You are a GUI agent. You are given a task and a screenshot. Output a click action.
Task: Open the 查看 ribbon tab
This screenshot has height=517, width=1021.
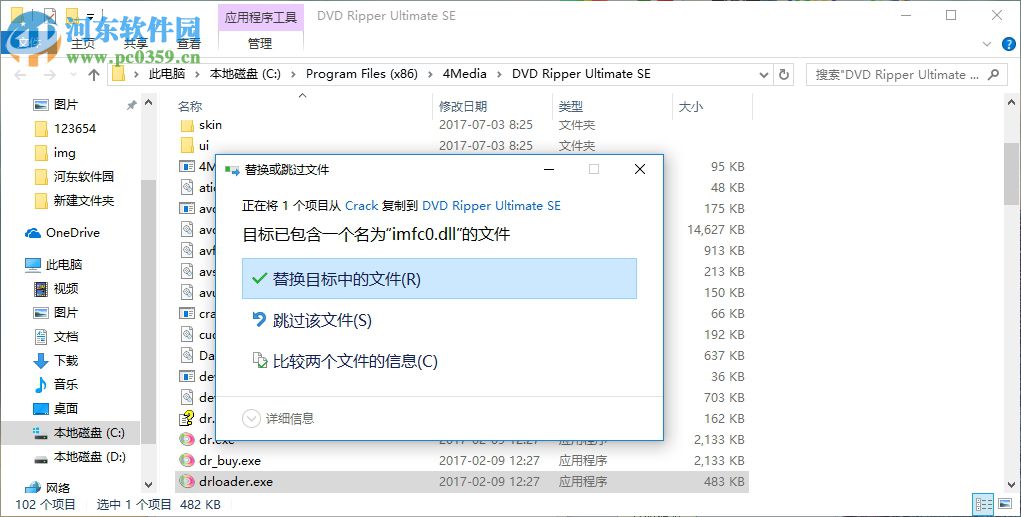[x=189, y=44]
